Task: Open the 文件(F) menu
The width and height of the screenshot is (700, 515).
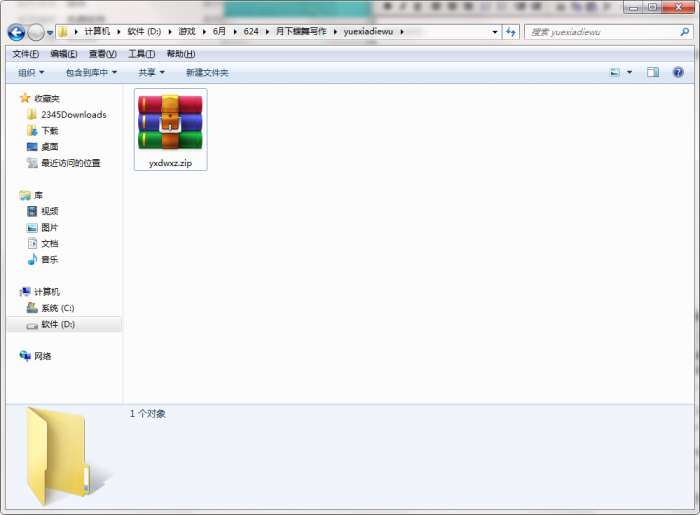Action: point(25,54)
